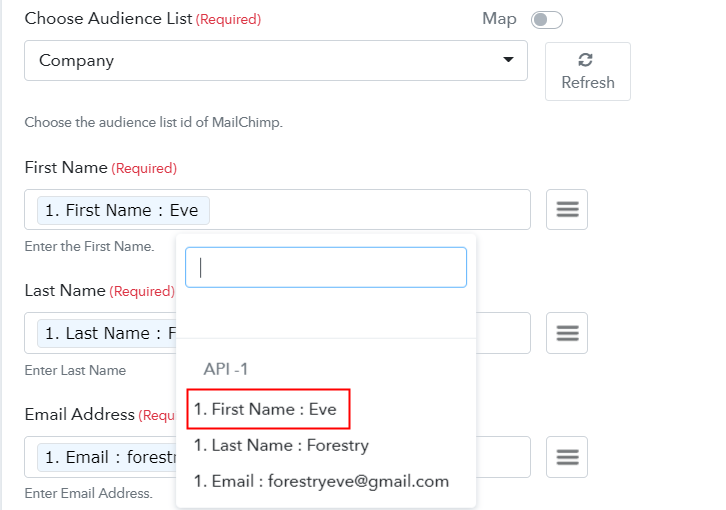Click the caret arrow in Company dropdown
Screen dimensions: 726x510
tap(509, 61)
